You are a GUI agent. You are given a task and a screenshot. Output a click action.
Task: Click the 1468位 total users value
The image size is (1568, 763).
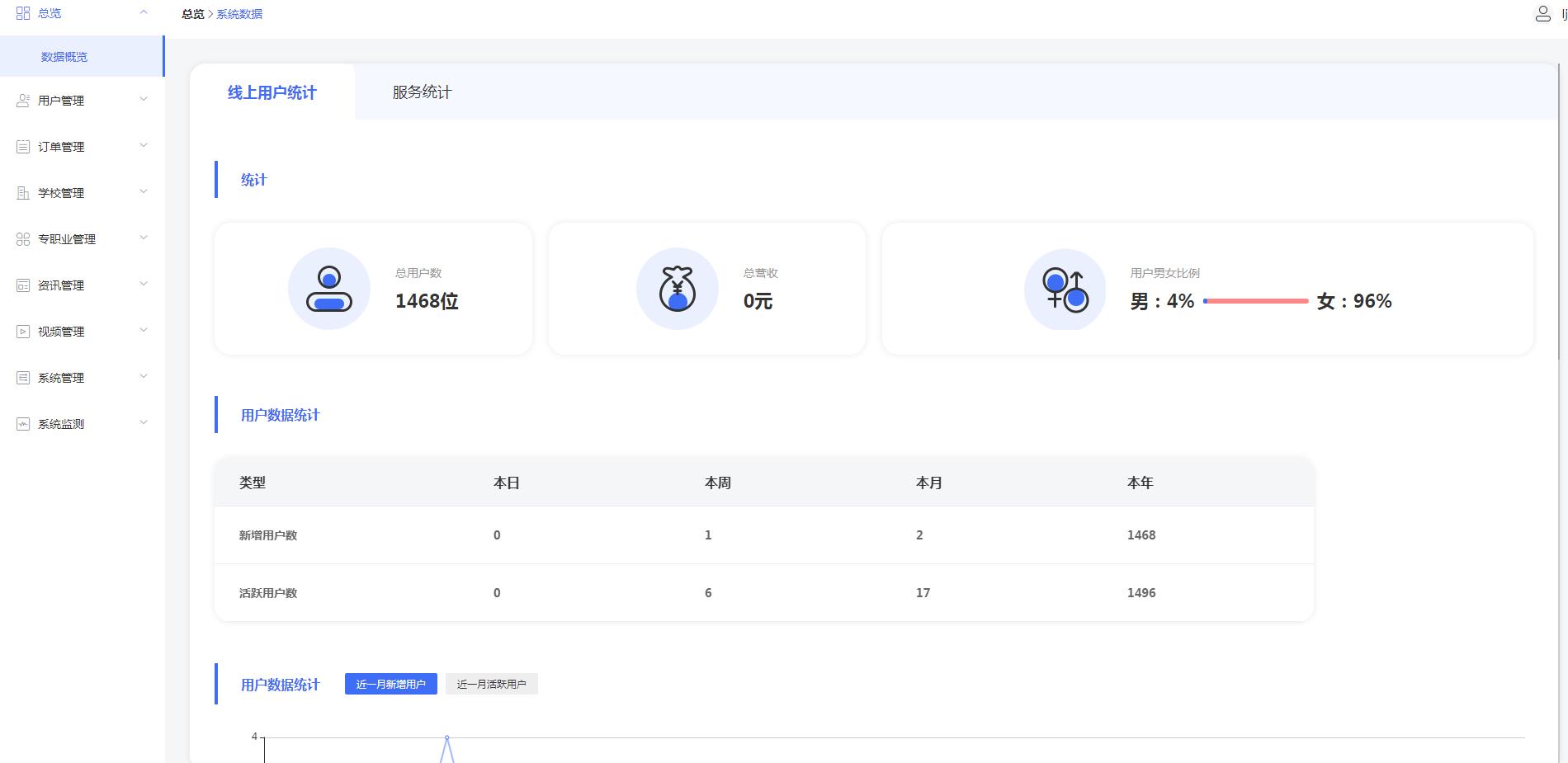pos(427,301)
